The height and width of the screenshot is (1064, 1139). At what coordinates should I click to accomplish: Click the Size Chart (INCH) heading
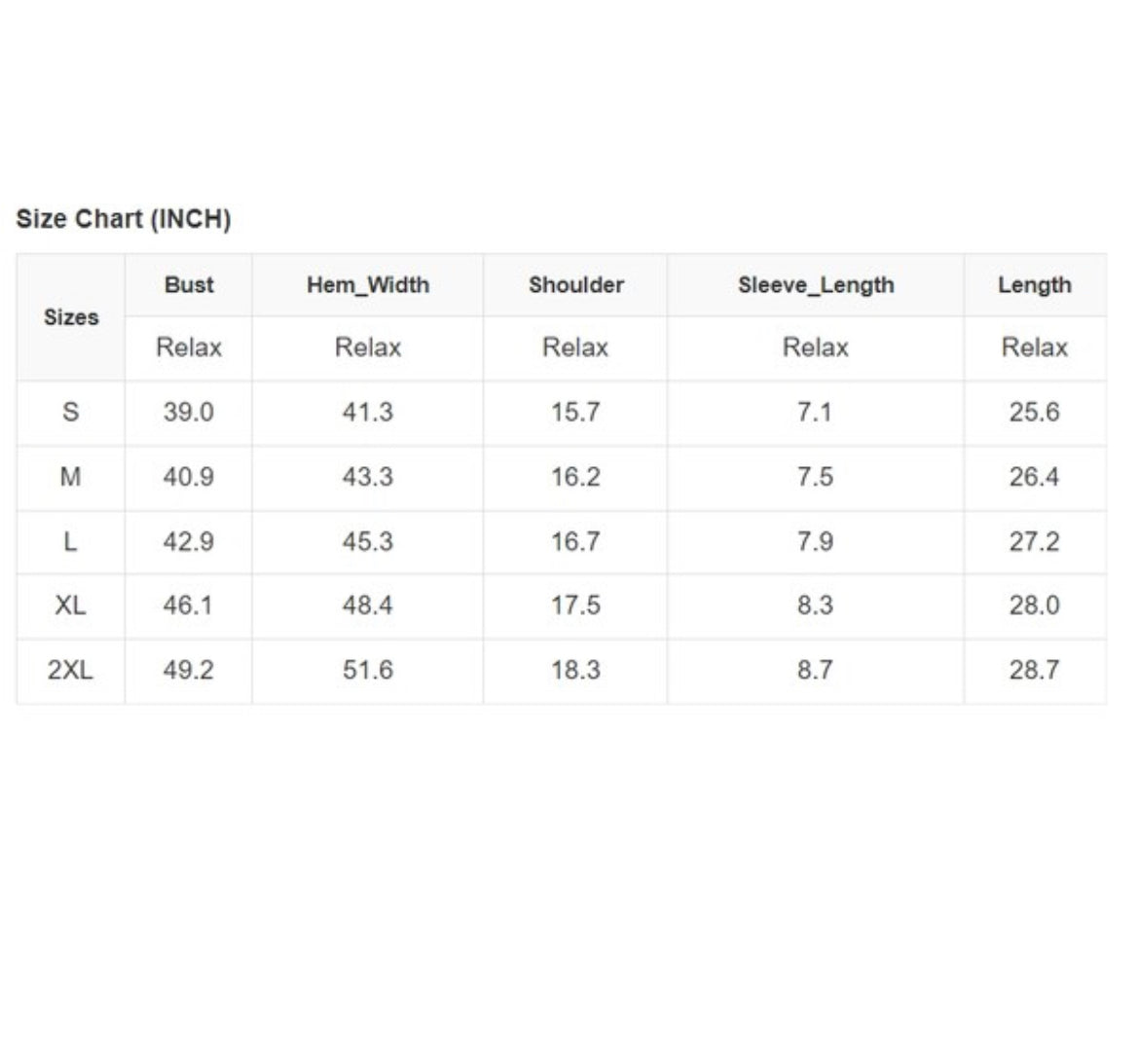click(124, 219)
